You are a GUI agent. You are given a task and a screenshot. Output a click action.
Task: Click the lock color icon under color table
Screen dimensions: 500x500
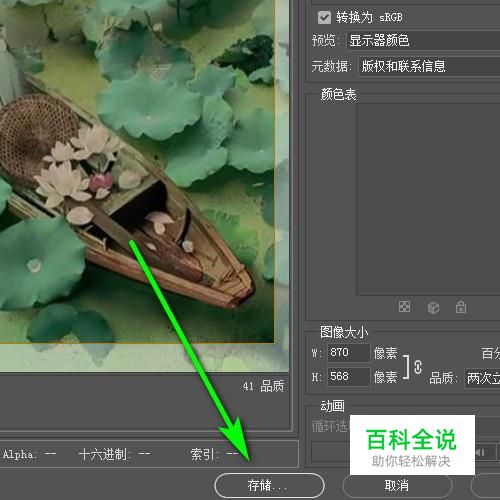(x=461, y=307)
